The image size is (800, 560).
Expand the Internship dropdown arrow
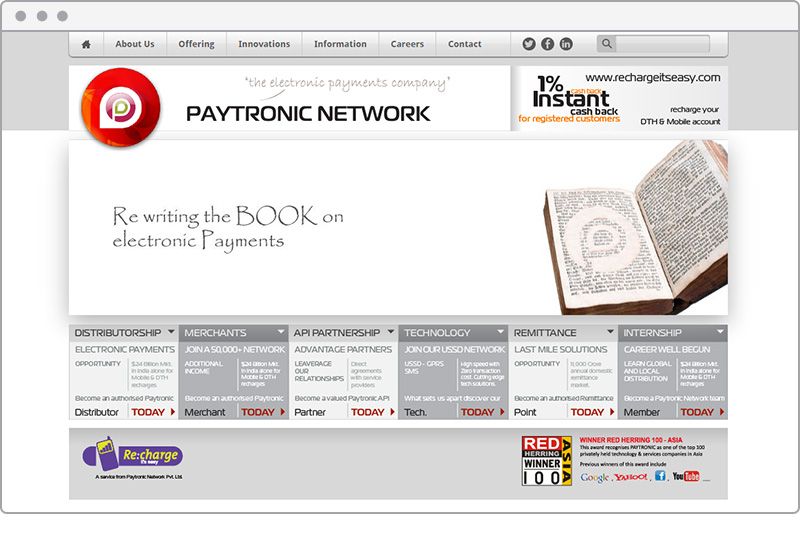tap(720, 332)
